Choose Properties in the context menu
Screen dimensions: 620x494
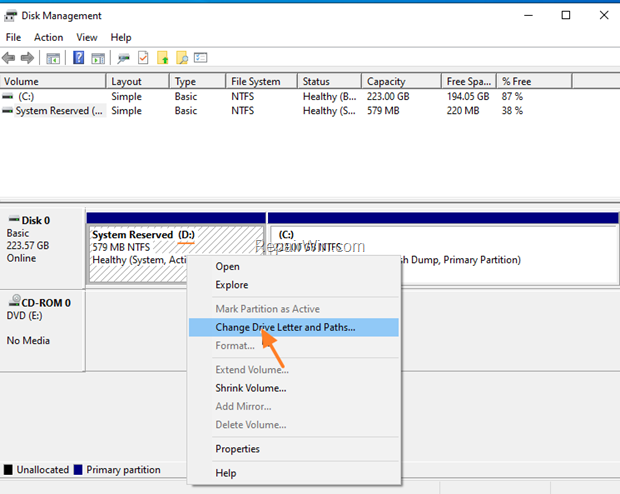(294, 449)
